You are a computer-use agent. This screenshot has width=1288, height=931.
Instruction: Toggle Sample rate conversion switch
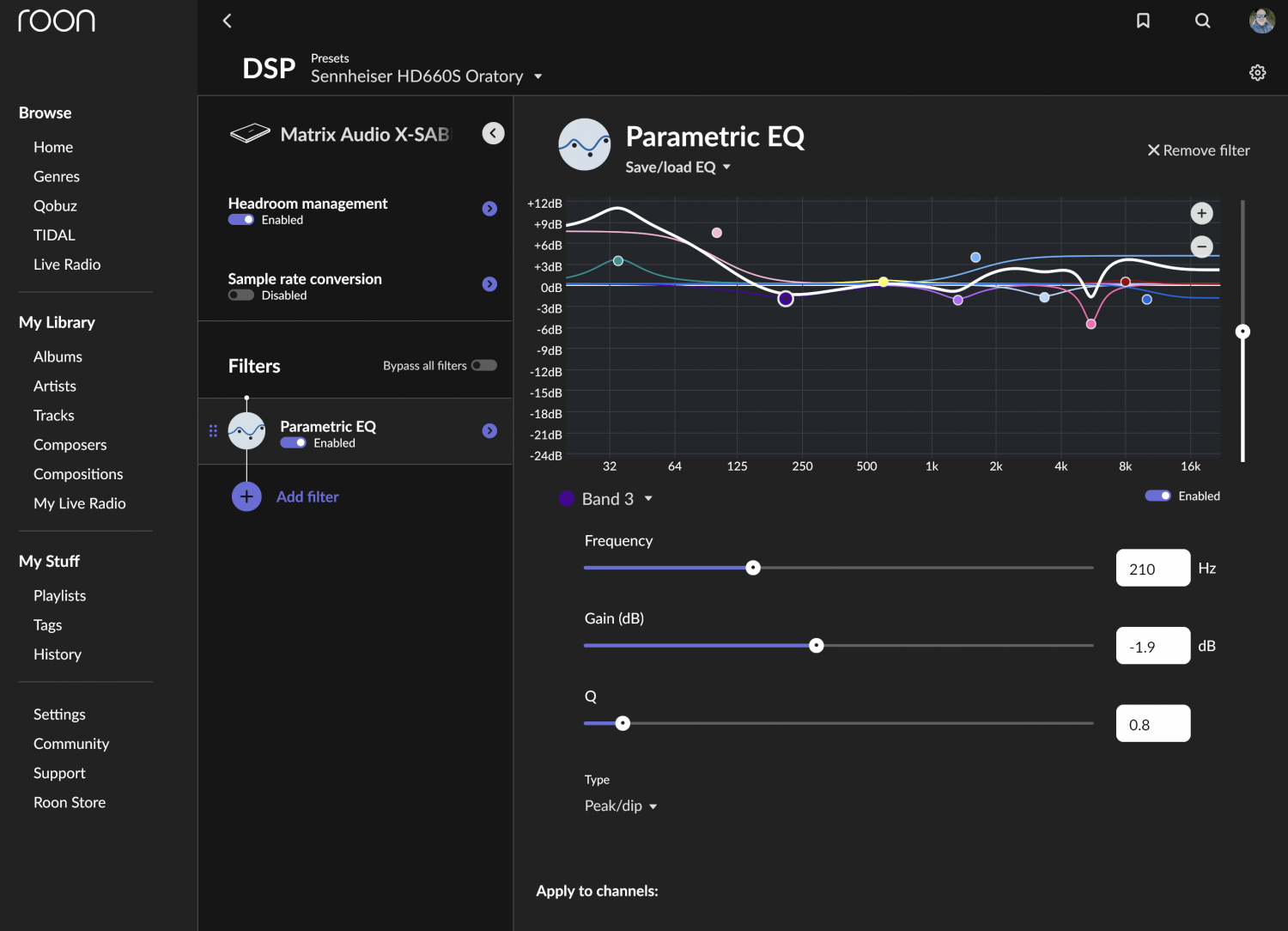coord(240,295)
